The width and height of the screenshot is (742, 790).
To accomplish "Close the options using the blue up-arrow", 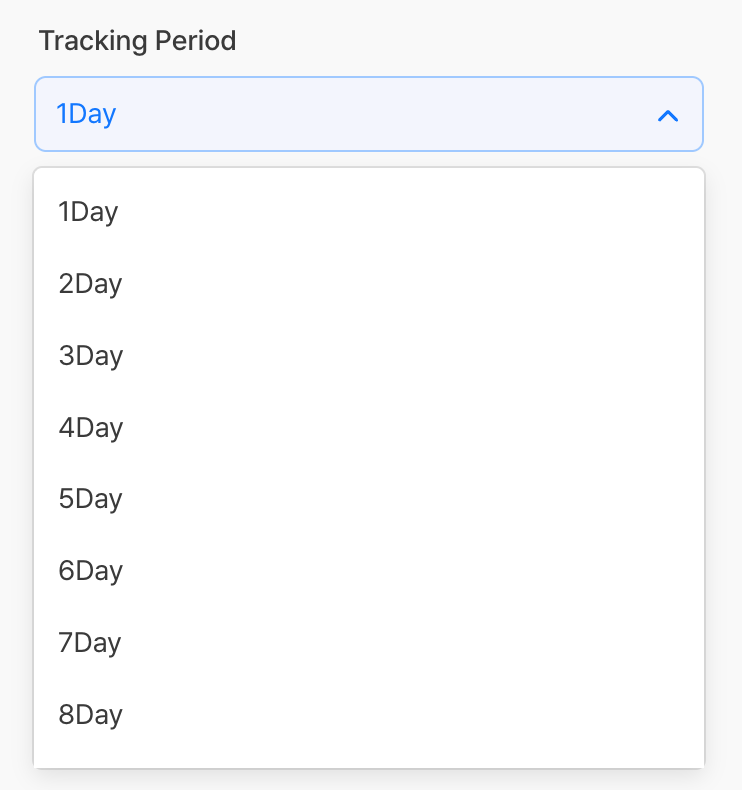I will (668, 116).
